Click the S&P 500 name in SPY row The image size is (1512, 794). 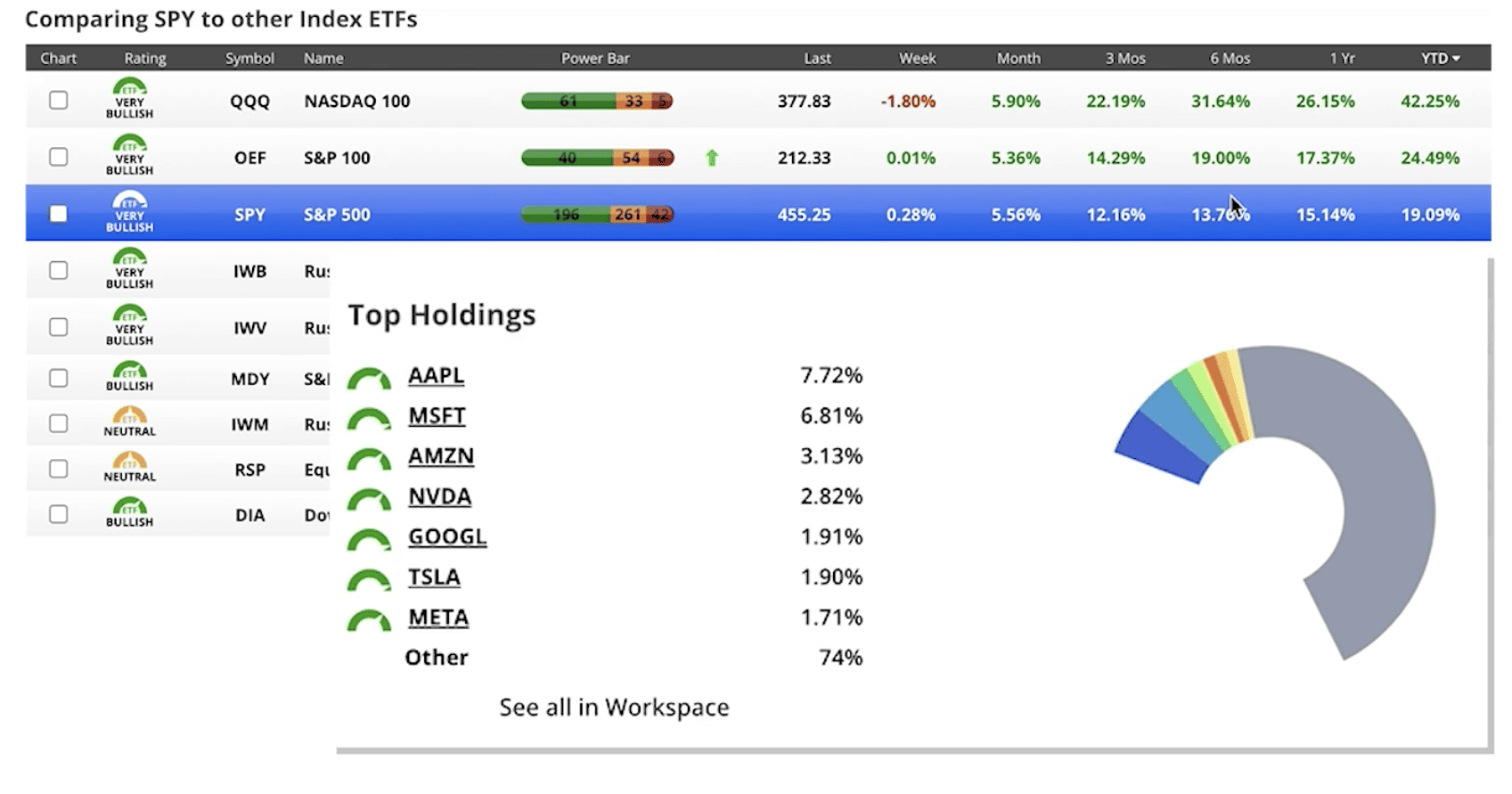337,214
